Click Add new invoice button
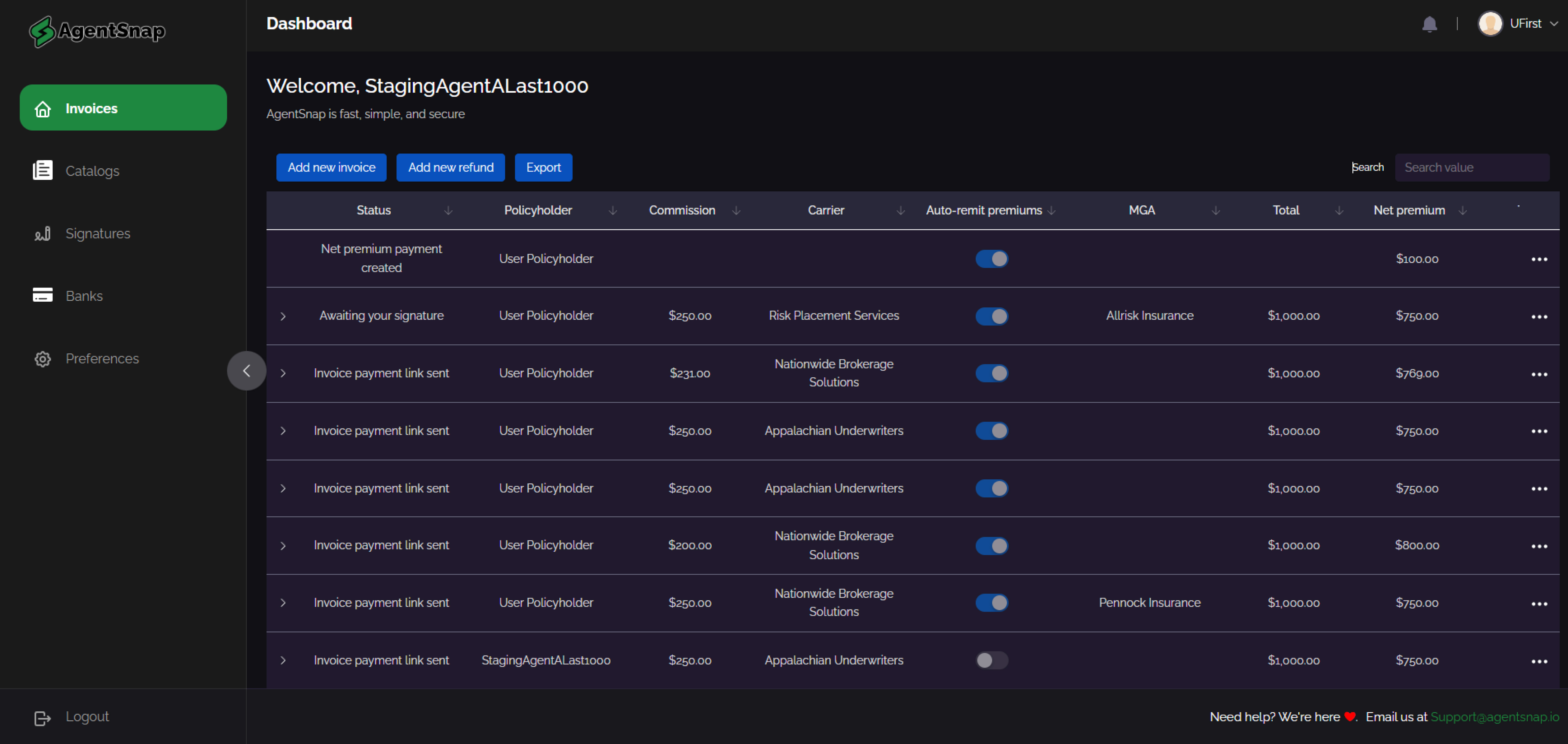Screen dimensions: 1568x744 click(331, 167)
